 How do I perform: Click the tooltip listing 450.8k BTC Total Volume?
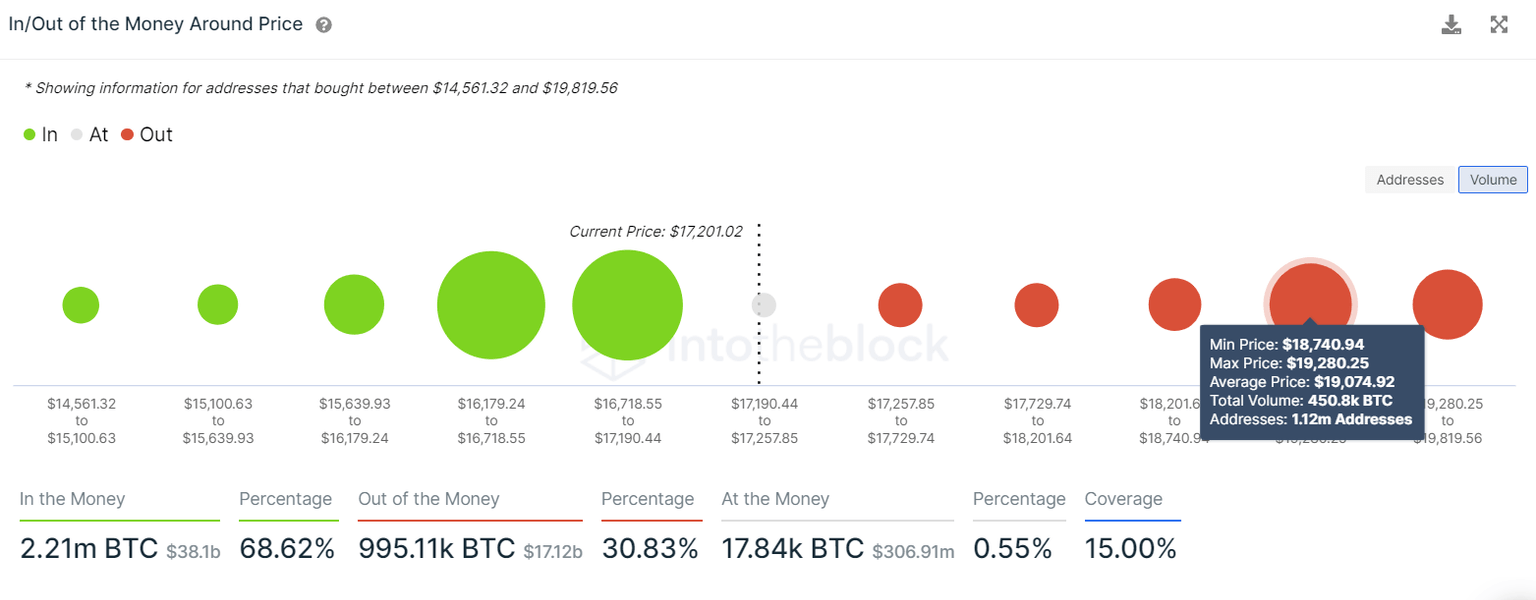(1311, 382)
